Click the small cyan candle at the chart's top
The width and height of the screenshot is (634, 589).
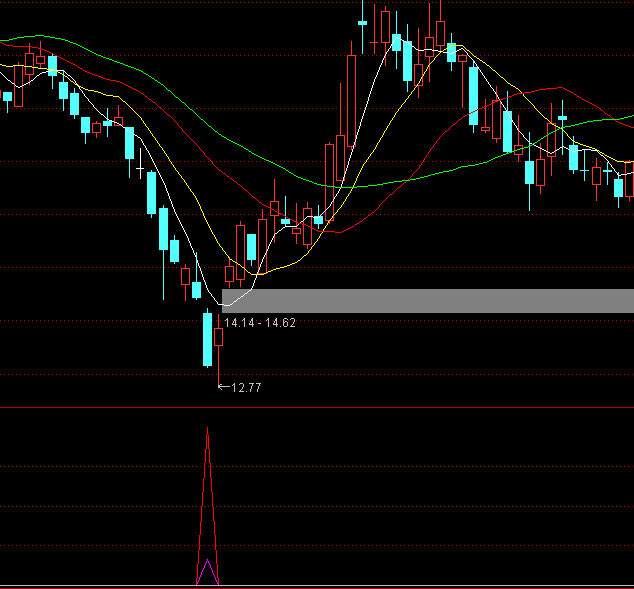(361, 21)
